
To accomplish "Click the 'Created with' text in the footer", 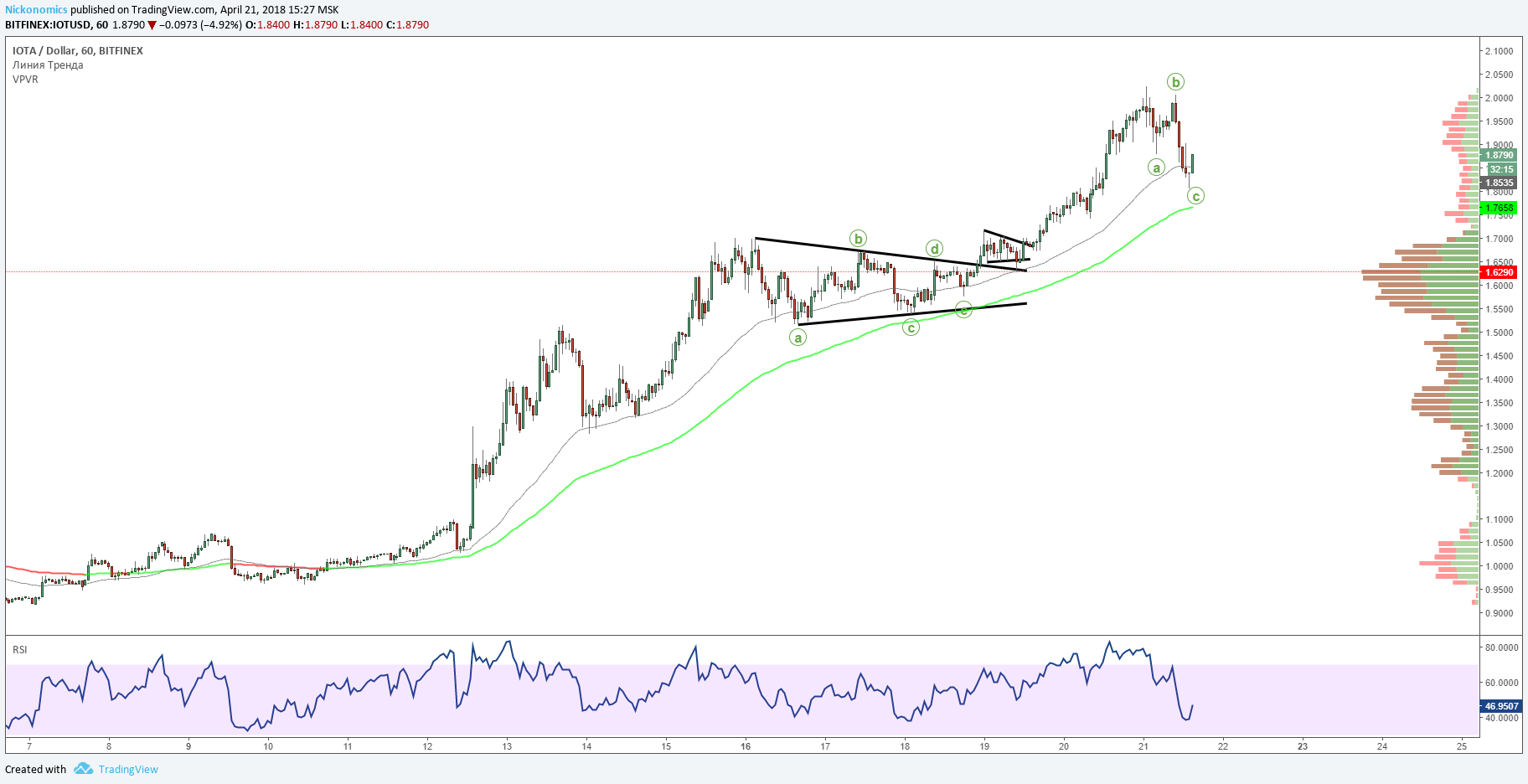I will (x=35, y=769).
